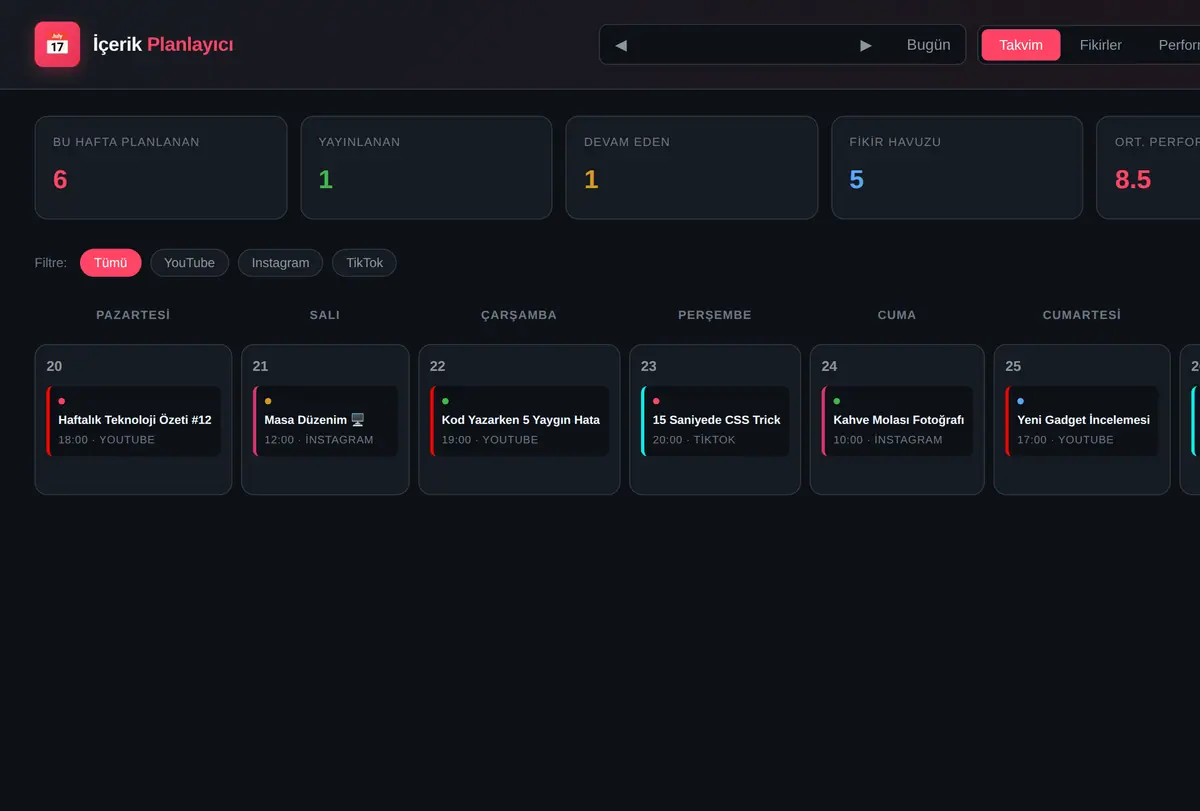1200x811 pixels.
Task: Open the Fikirler tab
Action: 1101,45
